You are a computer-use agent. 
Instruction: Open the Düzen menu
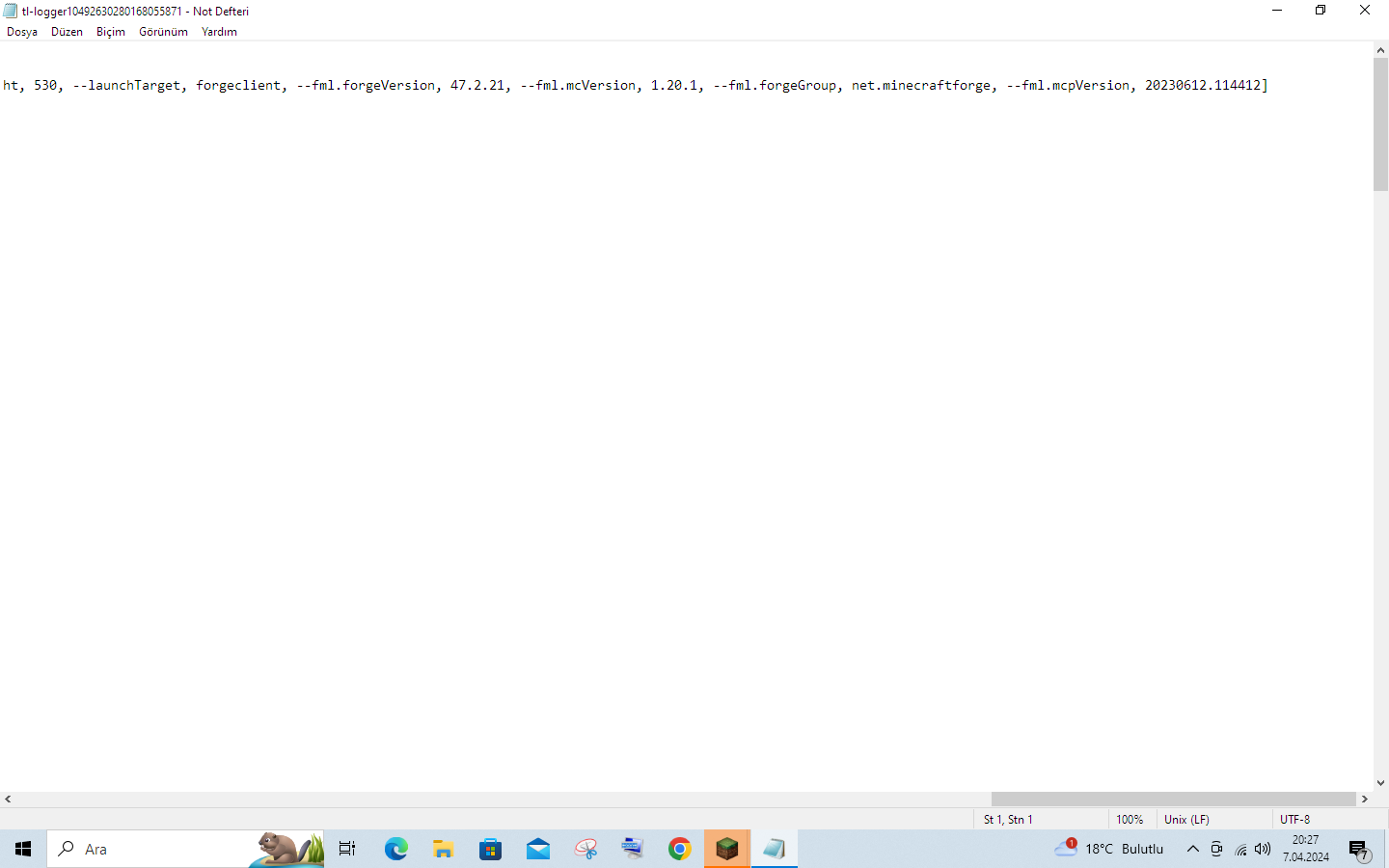[x=67, y=32]
